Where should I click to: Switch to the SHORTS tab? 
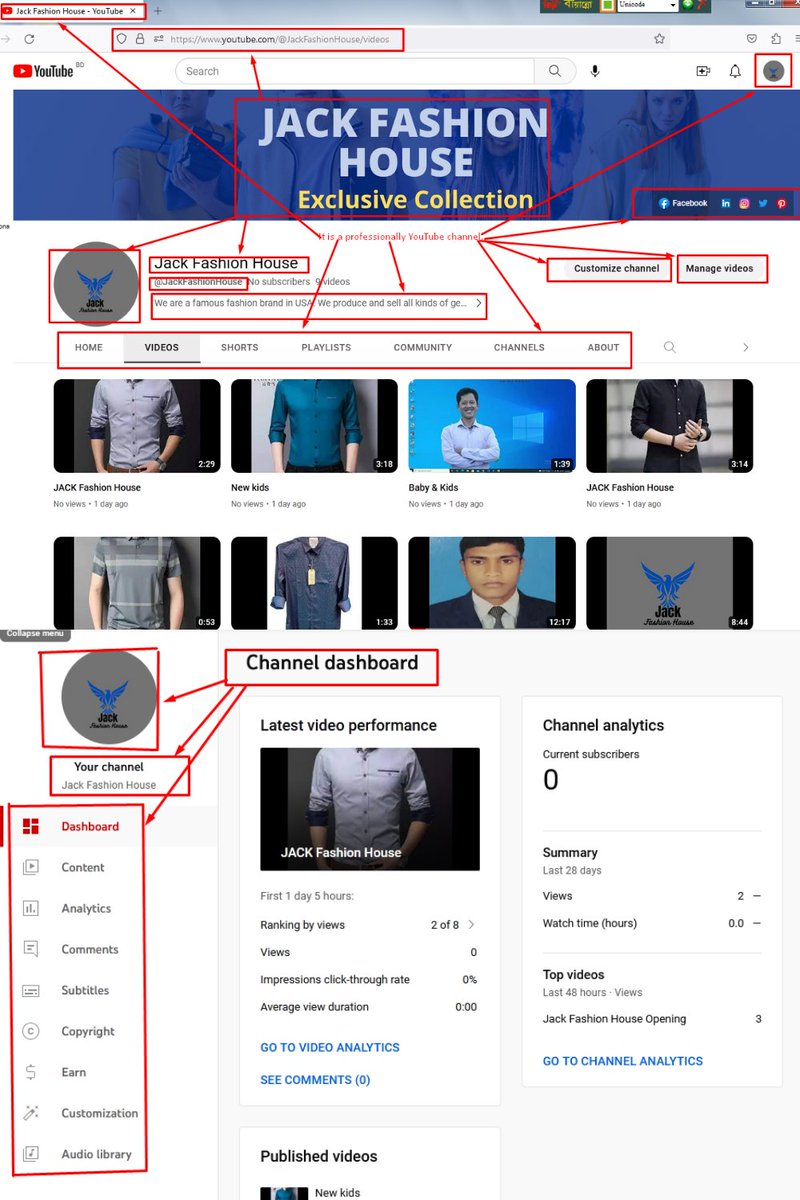pos(239,348)
